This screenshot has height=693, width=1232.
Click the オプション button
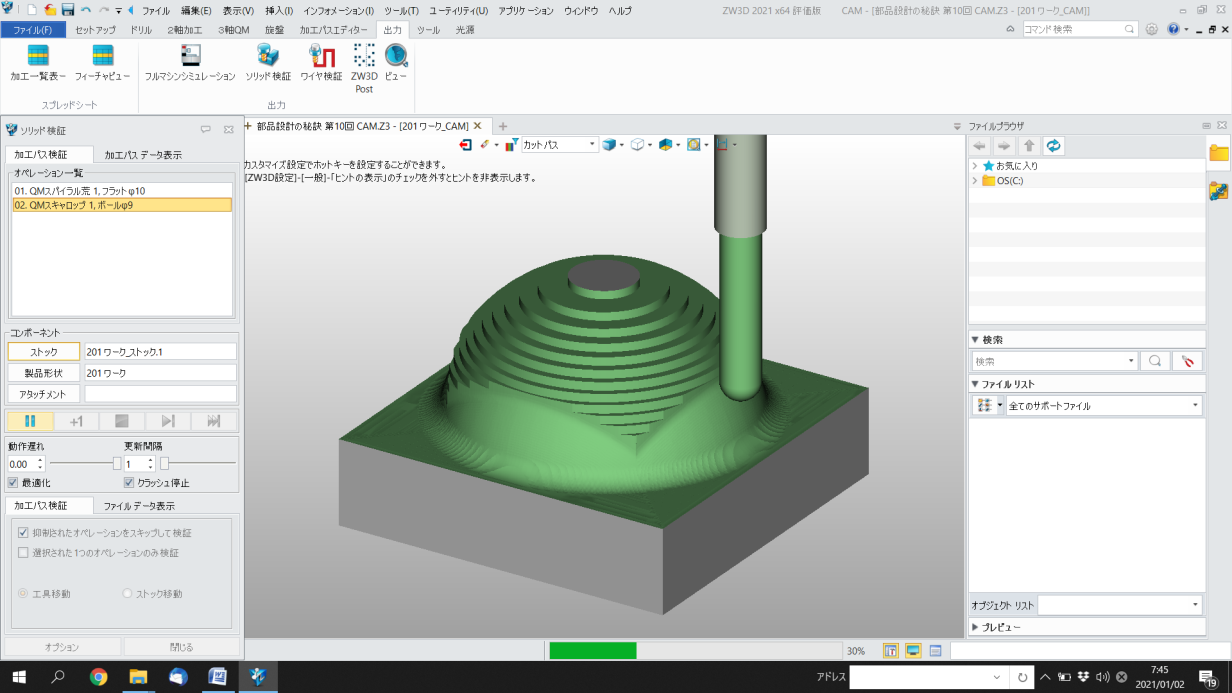tap(61, 647)
